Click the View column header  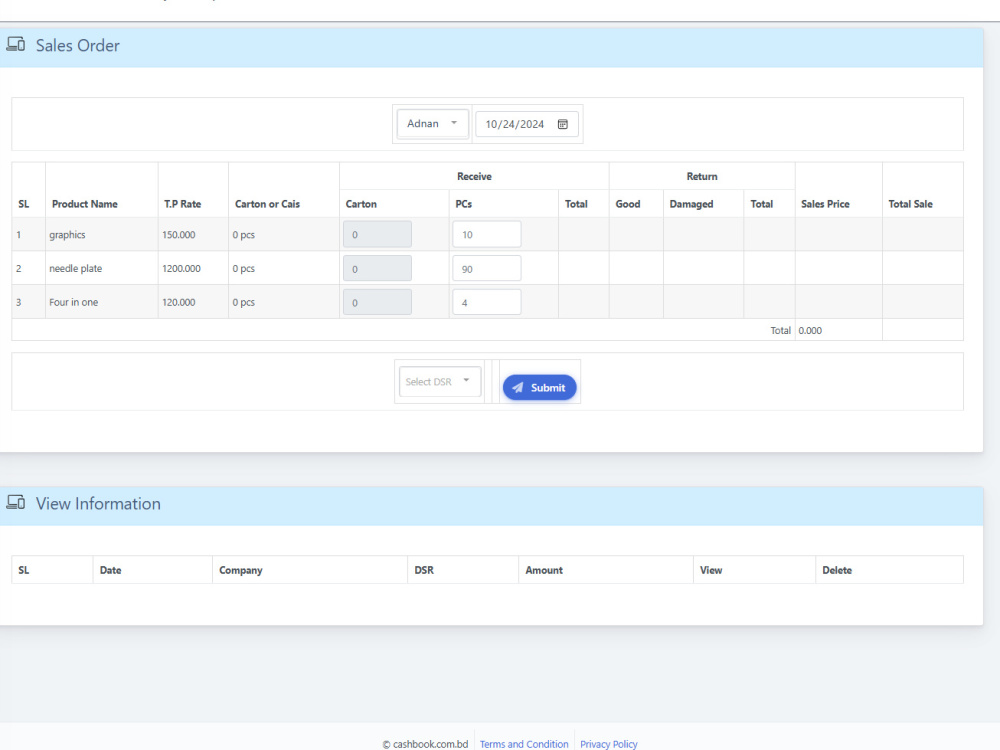(711, 570)
